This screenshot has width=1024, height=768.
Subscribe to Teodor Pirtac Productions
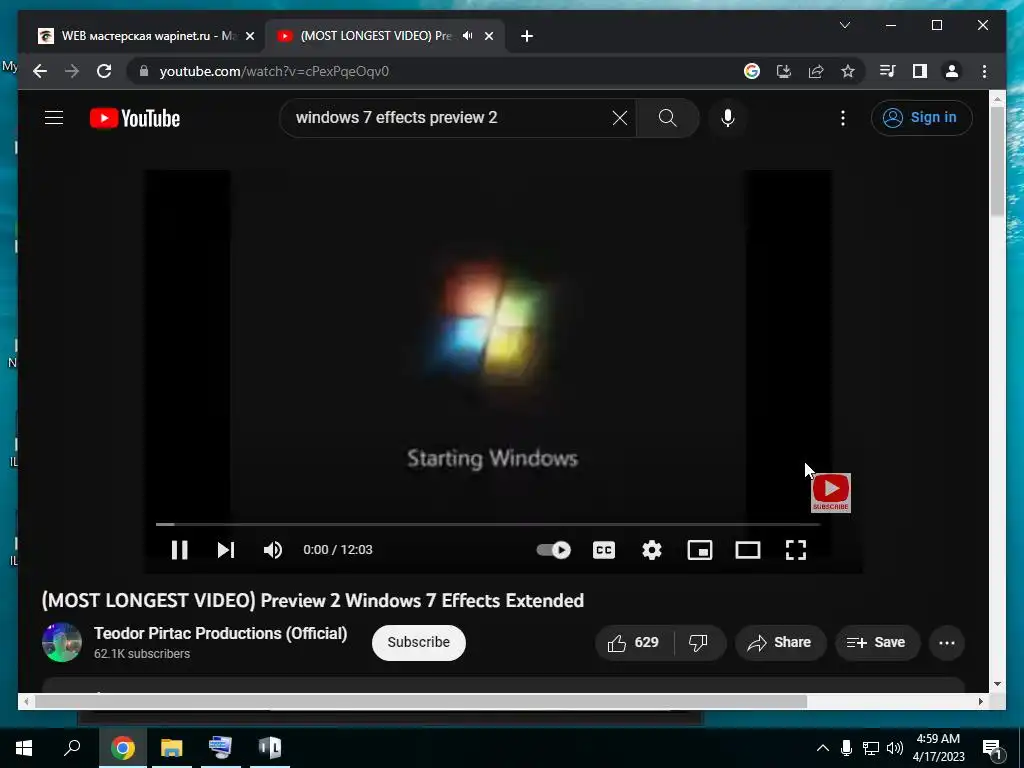pyautogui.click(x=419, y=643)
